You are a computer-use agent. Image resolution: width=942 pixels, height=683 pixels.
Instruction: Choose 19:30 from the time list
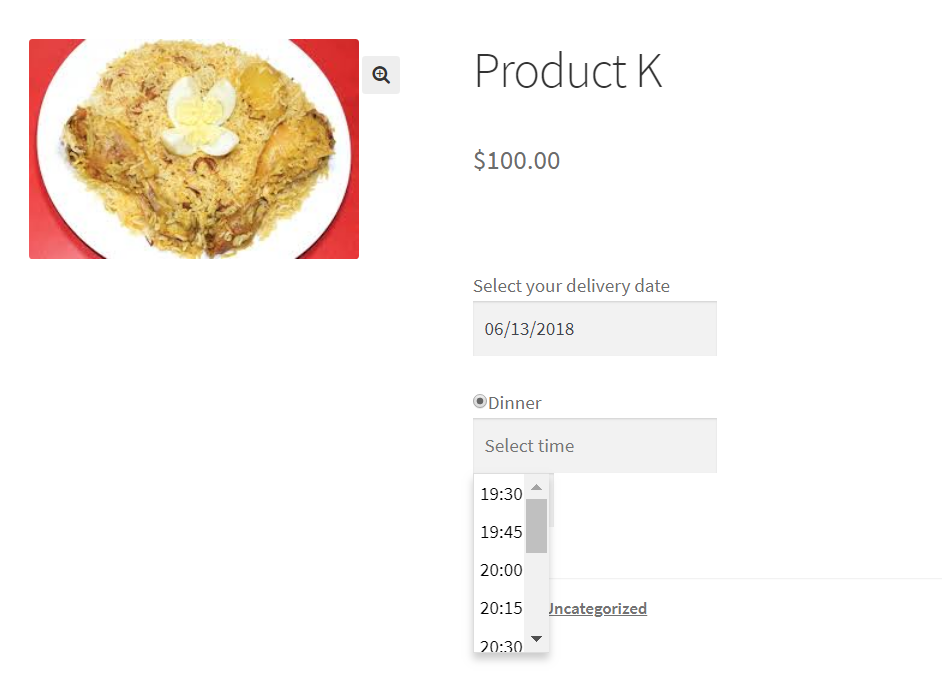click(x=500, y=494)
